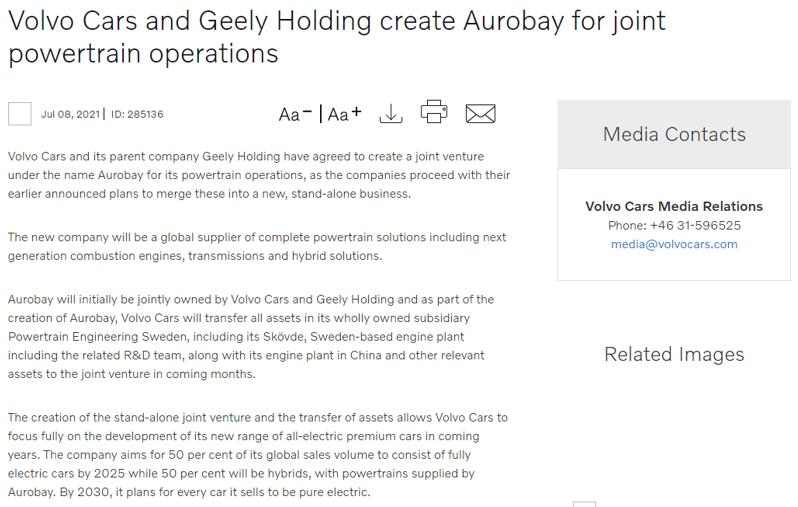
Task: Click the Volvo Cars Media Relations contact name
Action: 674,206
